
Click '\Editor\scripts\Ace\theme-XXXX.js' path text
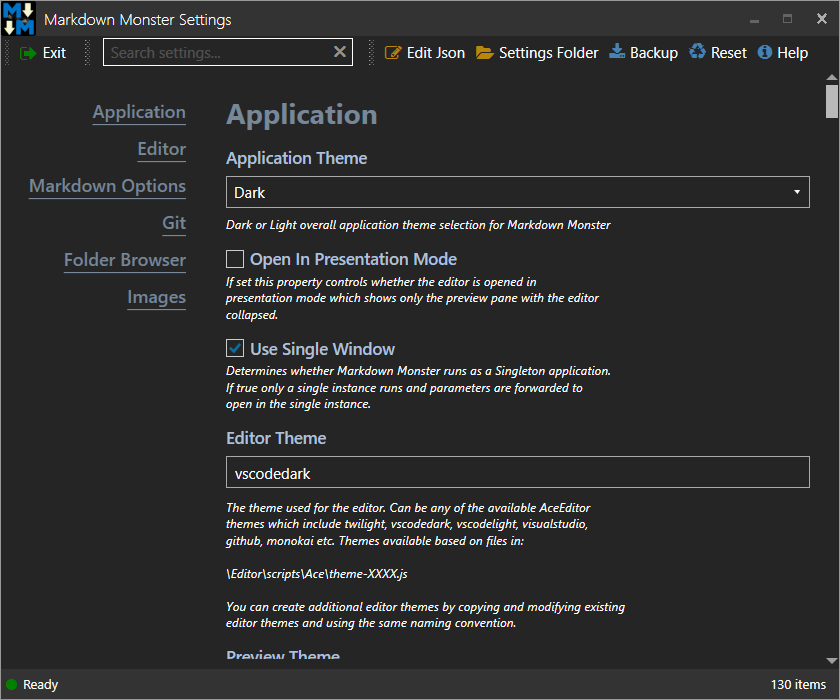317,574
